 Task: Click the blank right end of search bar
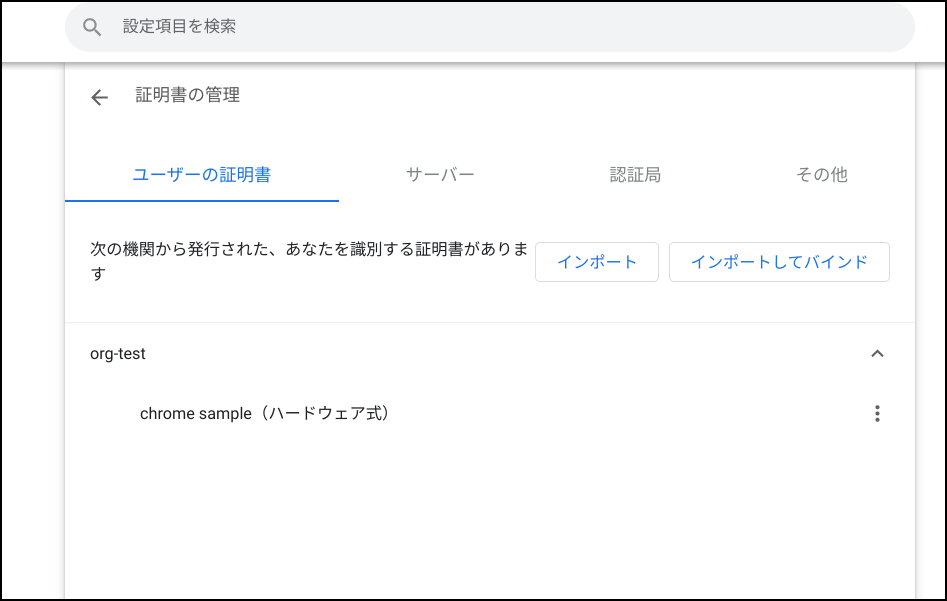[x=850, y=27]
